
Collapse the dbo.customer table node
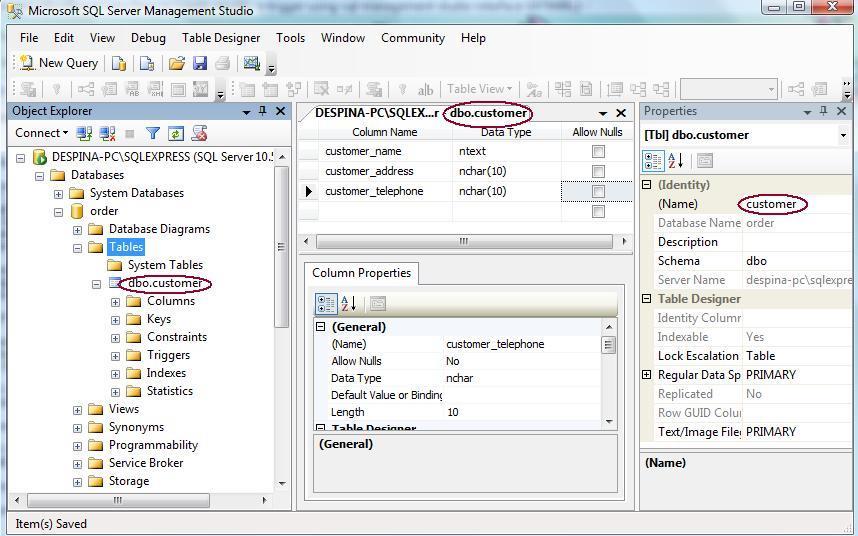pyautogui.click(x=96, y=284)
